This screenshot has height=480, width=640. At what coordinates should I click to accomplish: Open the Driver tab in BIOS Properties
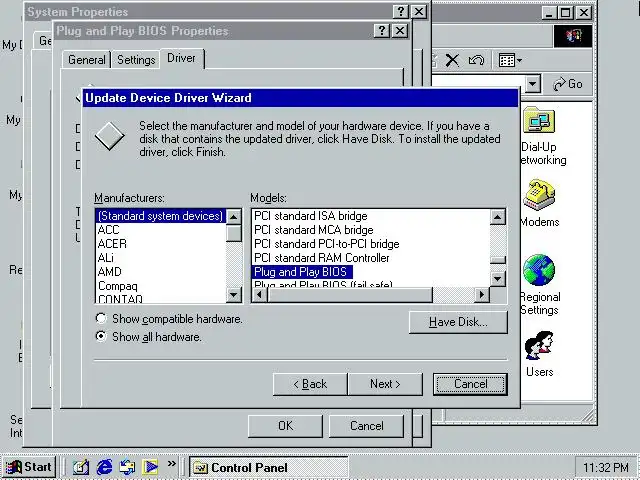click(x=182, y=58)
